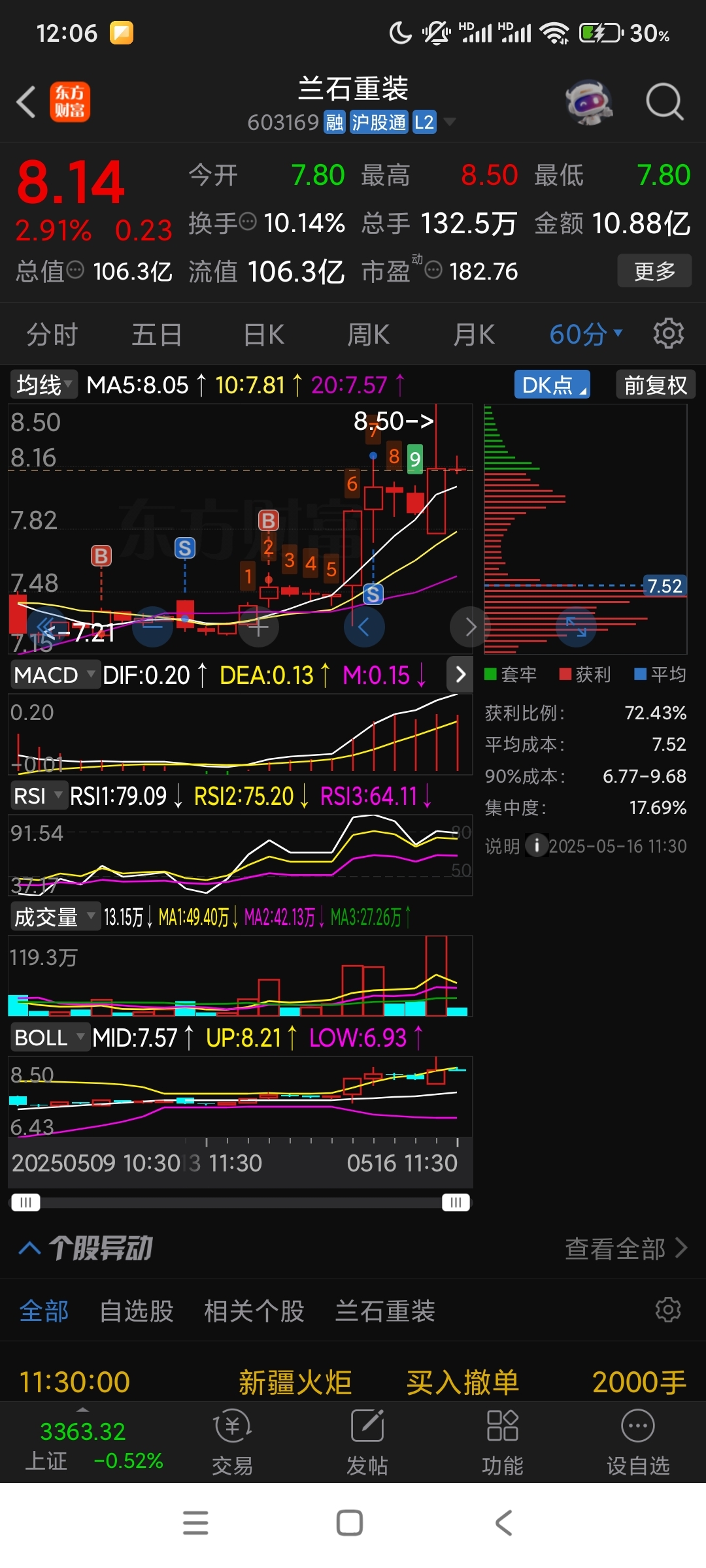Select the 自选股 filter tab
706x1568 pixels.
(136, 1311)
